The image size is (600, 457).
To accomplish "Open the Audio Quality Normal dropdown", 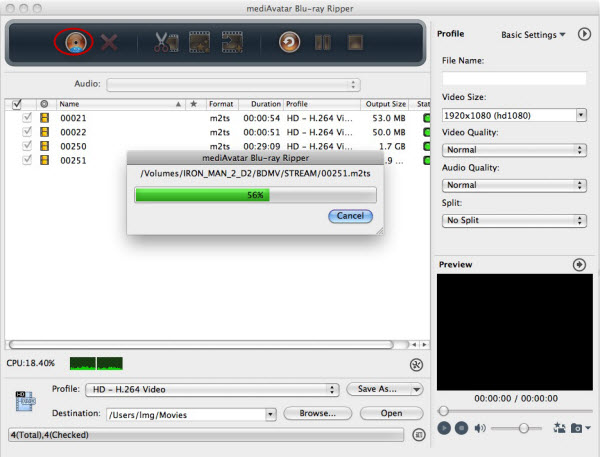I will pyautogui.click(x=514, y=185).
